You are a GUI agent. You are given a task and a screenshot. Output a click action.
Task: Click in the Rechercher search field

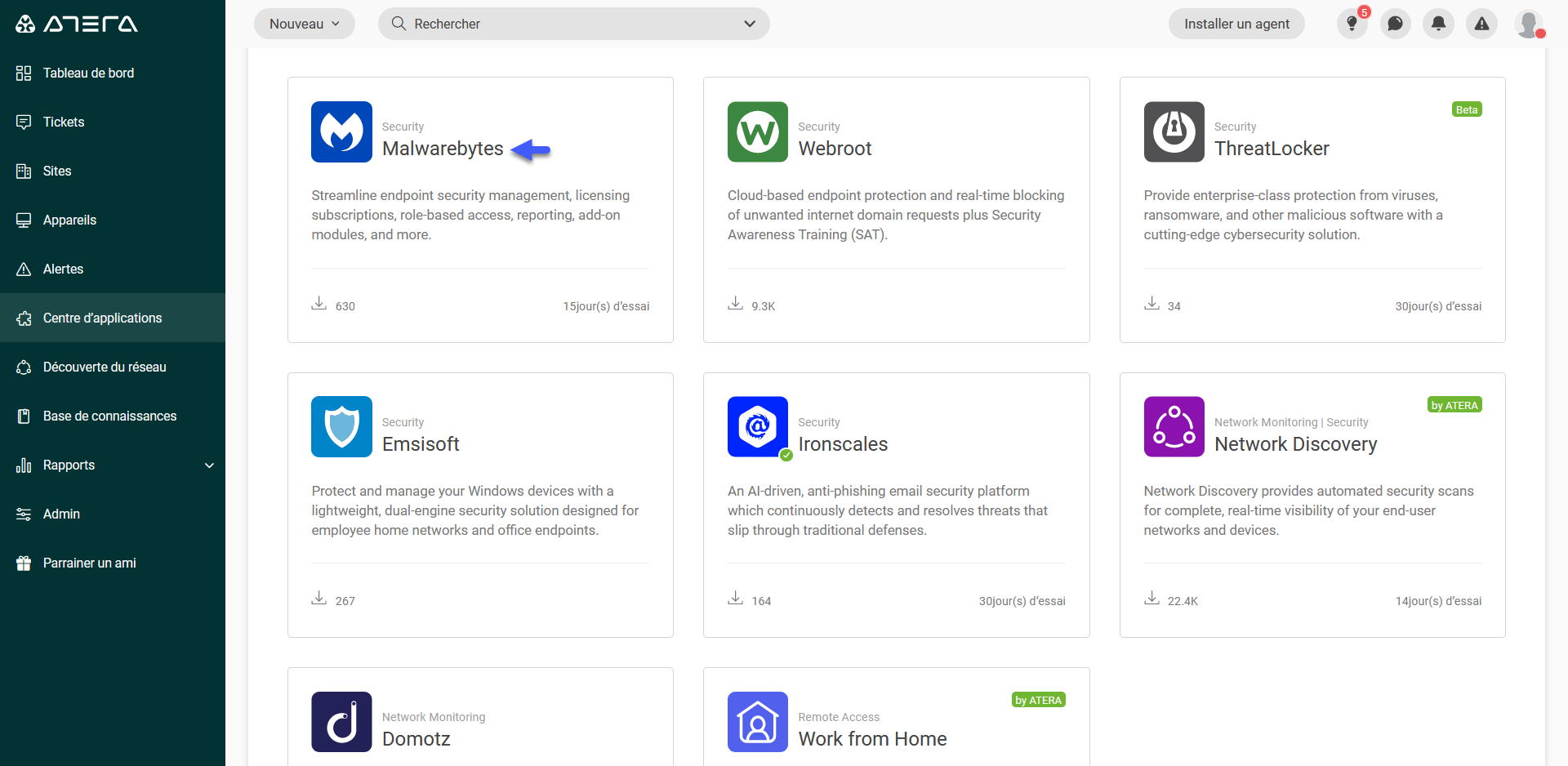click(x=574, y=24)
